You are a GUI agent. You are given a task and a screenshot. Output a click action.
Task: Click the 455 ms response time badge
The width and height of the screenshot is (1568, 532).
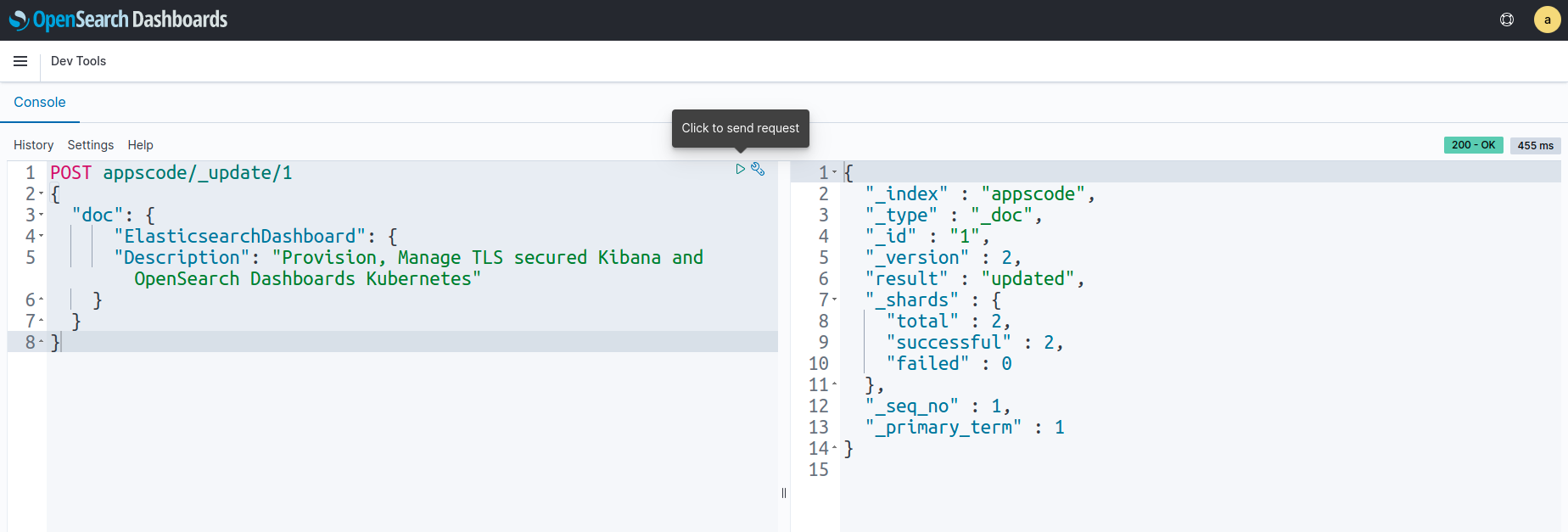(1535, 145)
